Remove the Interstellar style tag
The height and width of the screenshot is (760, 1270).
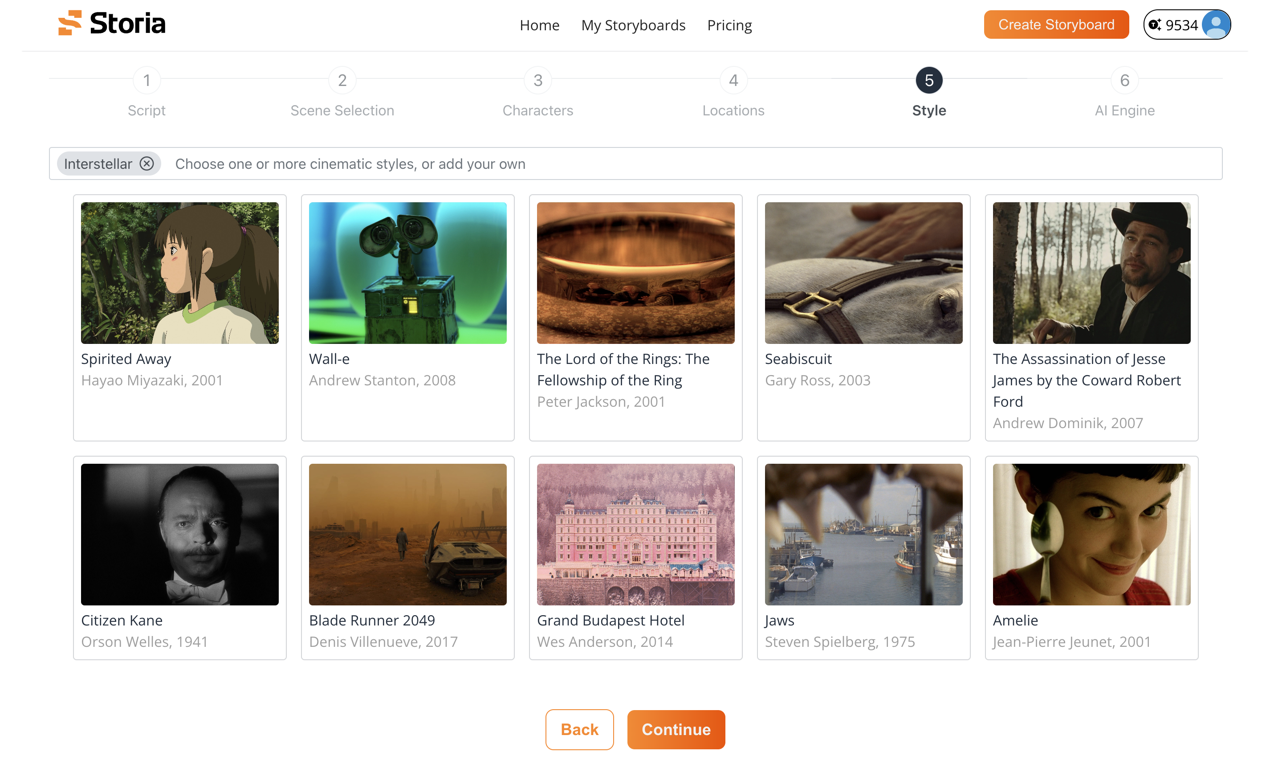(x=147, y=164)
